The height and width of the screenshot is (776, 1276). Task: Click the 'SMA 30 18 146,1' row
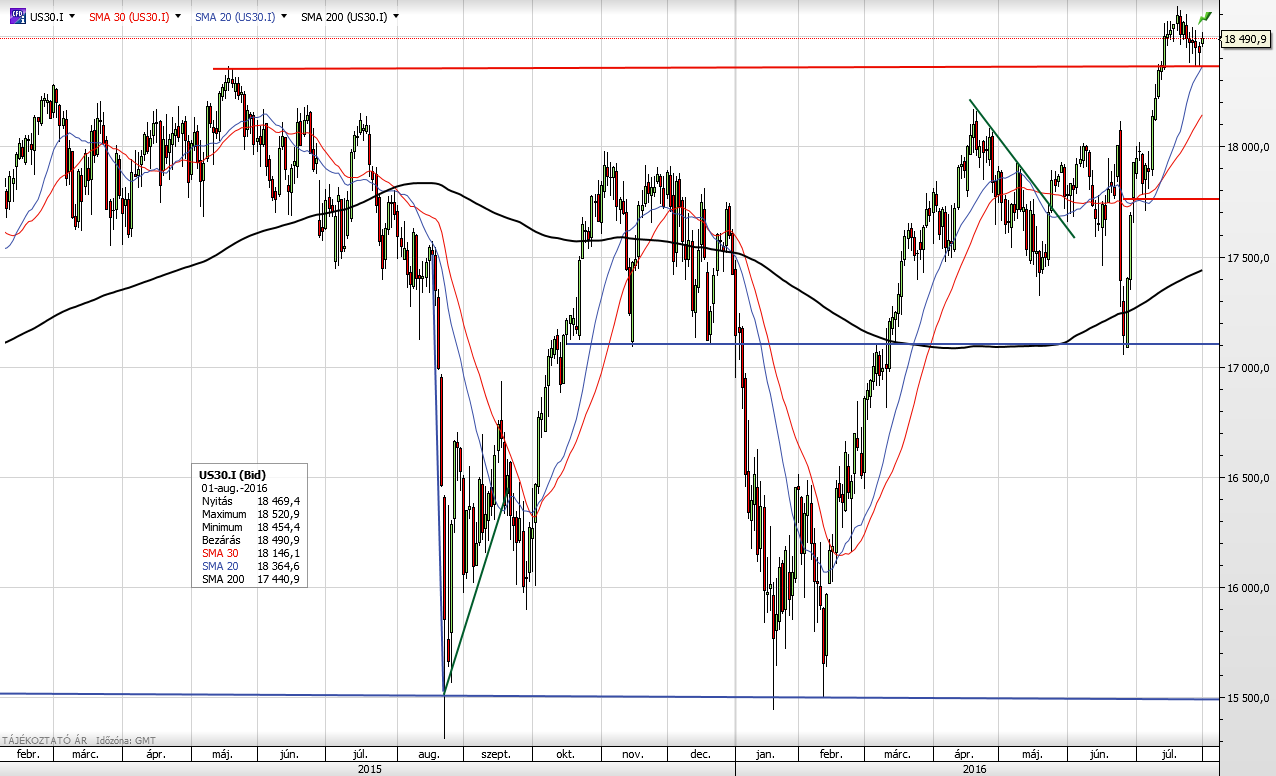[251, 553]
